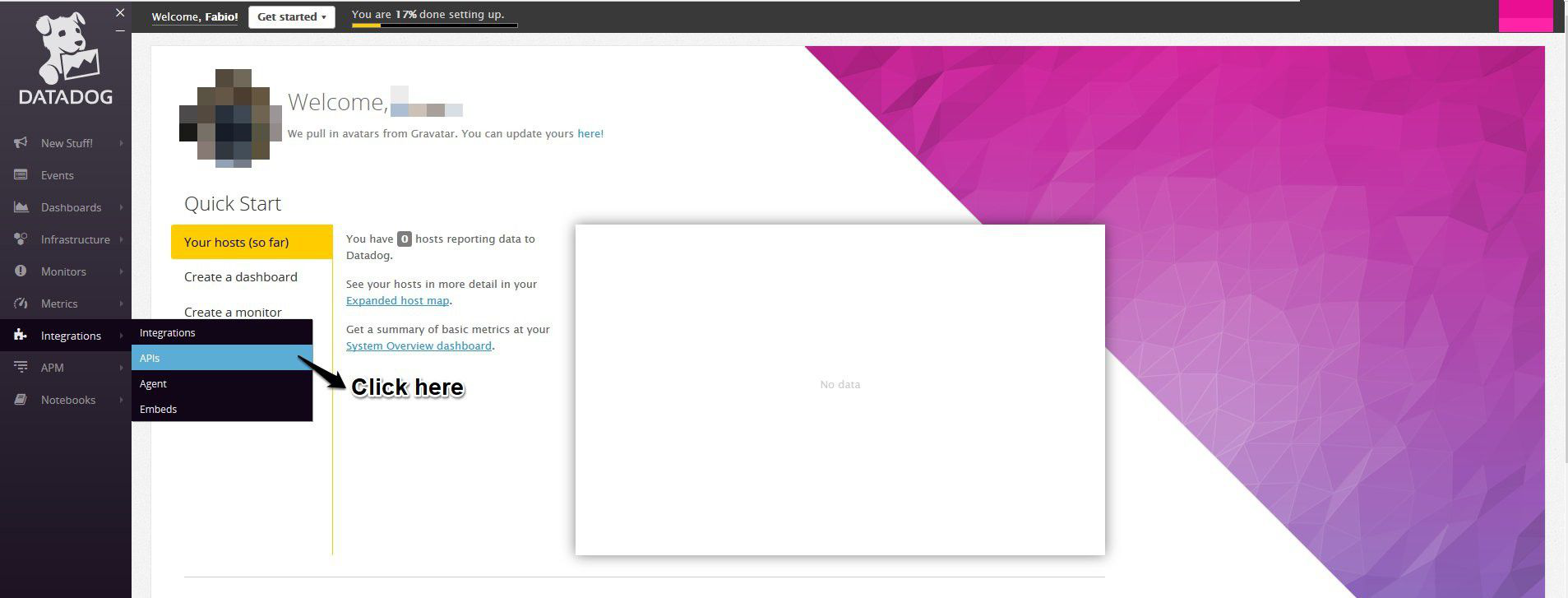This screenshot has width=1568, height=598.
Task: Close sidebar with the X icon
Action: pos(120,12)
